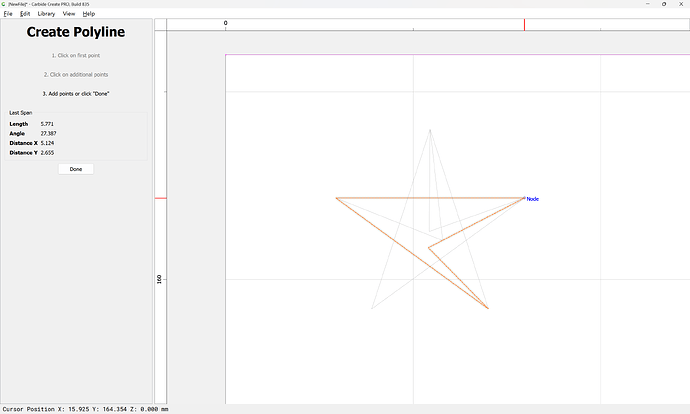Viewport: 690px width, 414px height.
Task: Click the Length value in Last Span
Action: click(x=47, y=124)
